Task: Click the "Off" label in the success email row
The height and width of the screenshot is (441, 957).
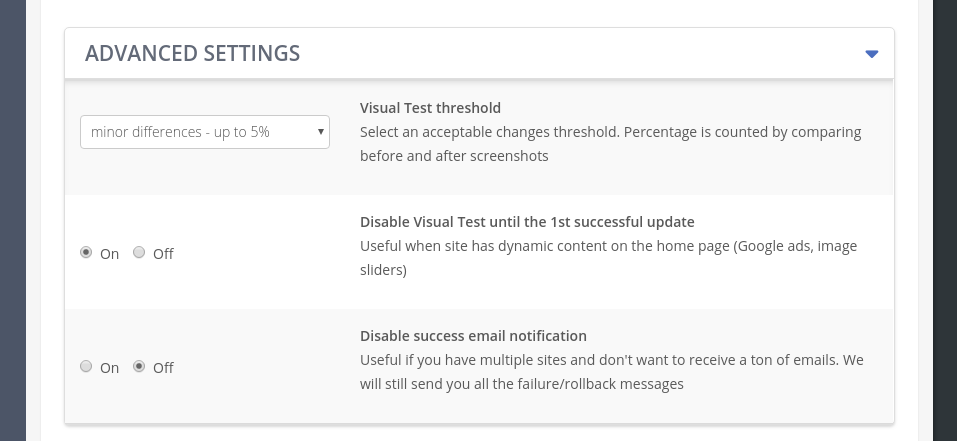Action: point(163,368)
